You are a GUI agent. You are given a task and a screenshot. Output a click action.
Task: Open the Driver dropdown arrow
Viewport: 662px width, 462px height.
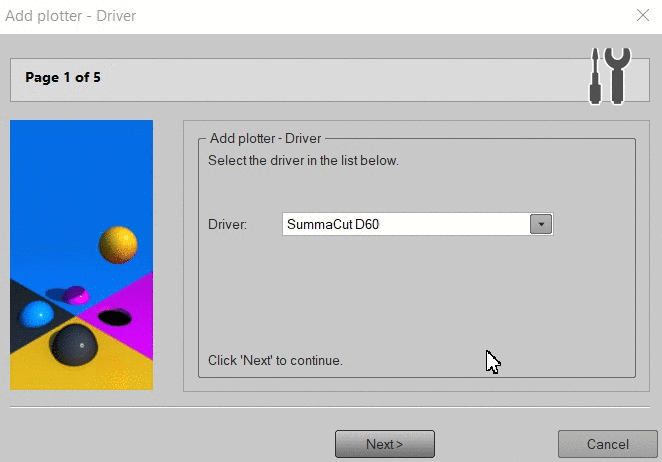(541, 224)
